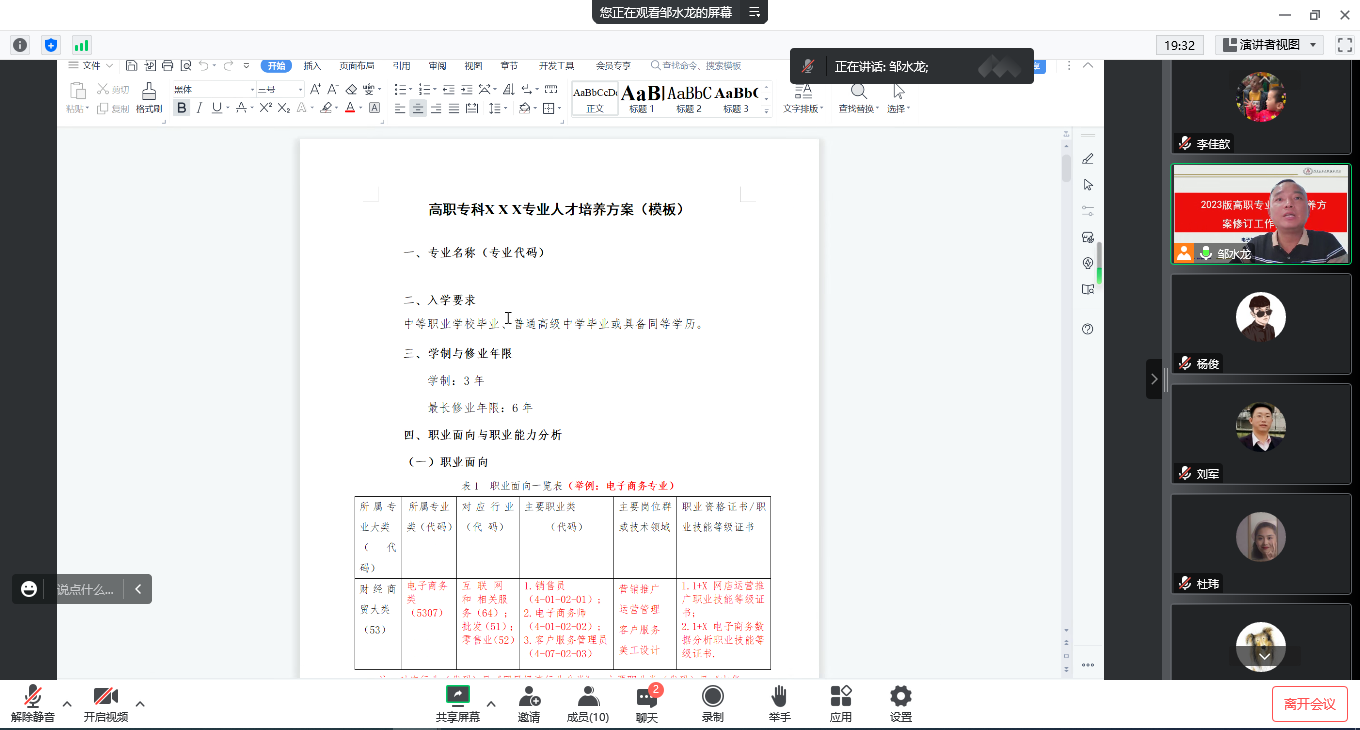Start recording with the Record icon
The height and width of the screenshot is (730, 1360).
coord(712,696)
